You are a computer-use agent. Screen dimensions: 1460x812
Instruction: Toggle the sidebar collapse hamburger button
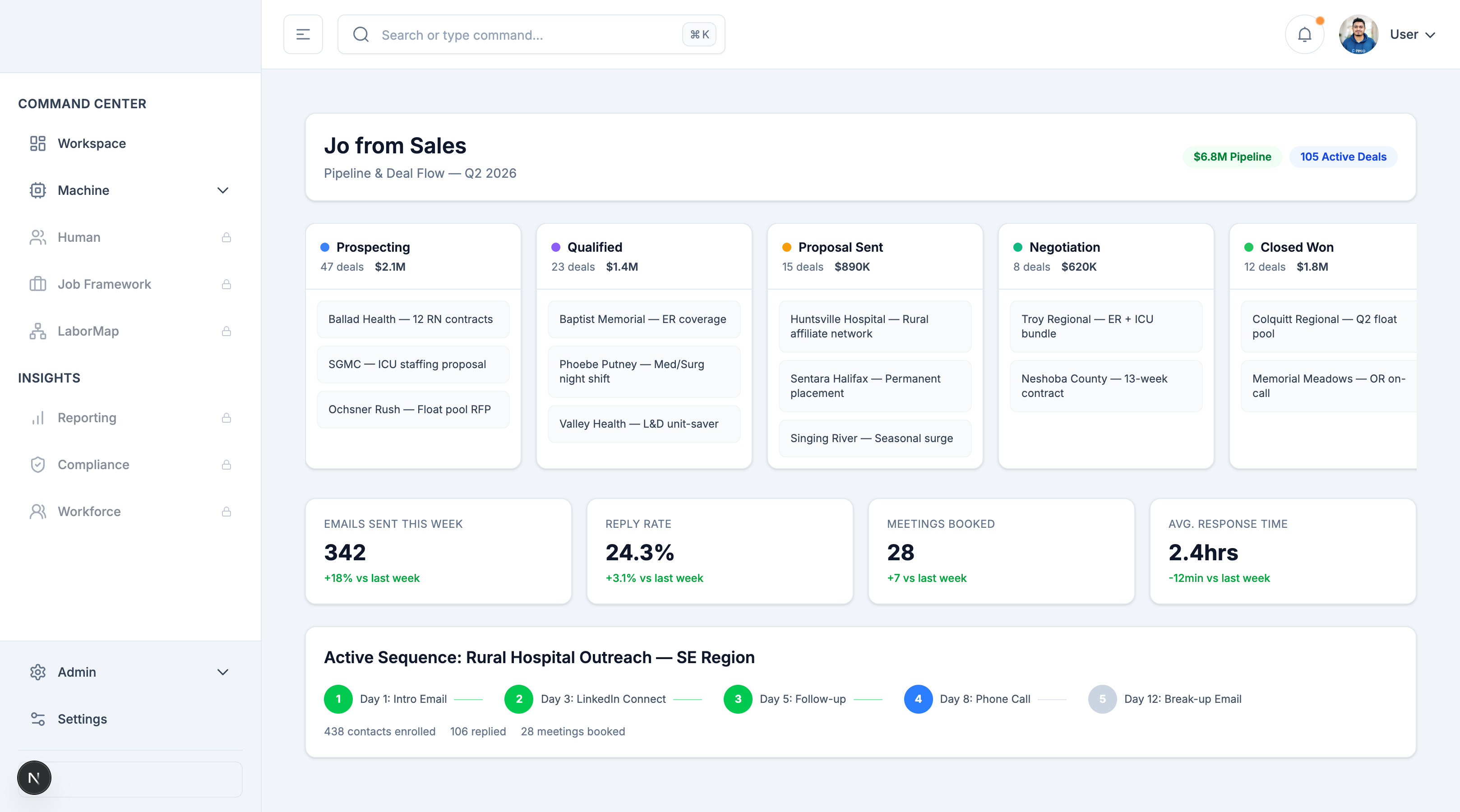point(303,35)
